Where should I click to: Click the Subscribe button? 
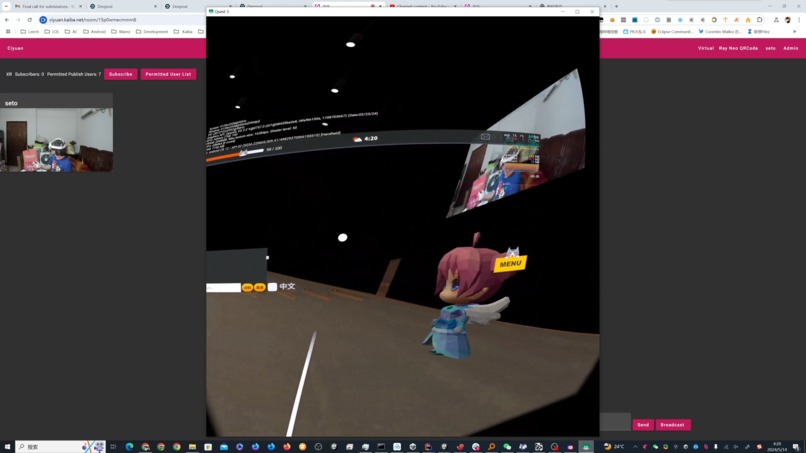(120, 74)
